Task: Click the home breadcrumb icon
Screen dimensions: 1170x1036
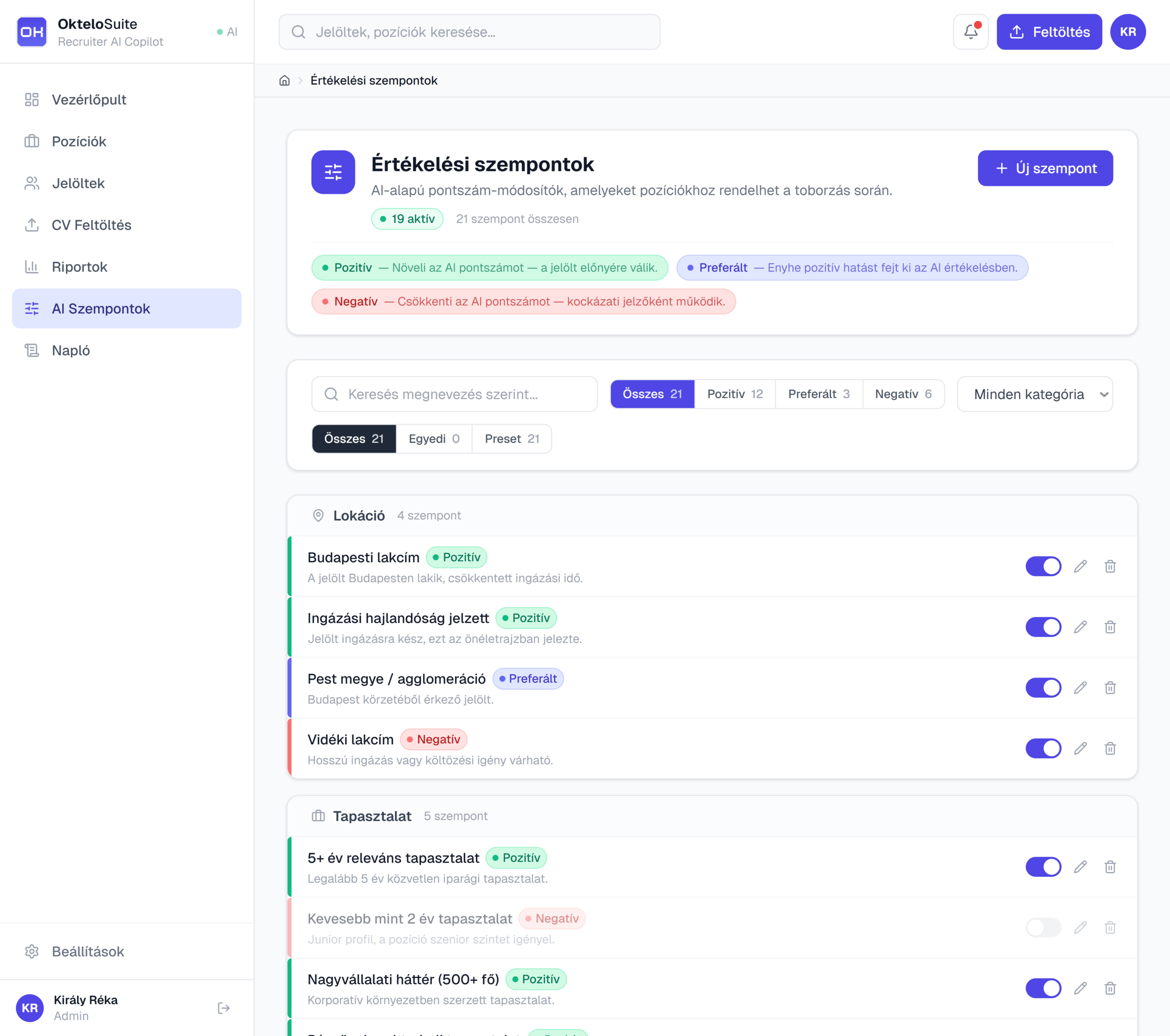Action: (284, 81)
